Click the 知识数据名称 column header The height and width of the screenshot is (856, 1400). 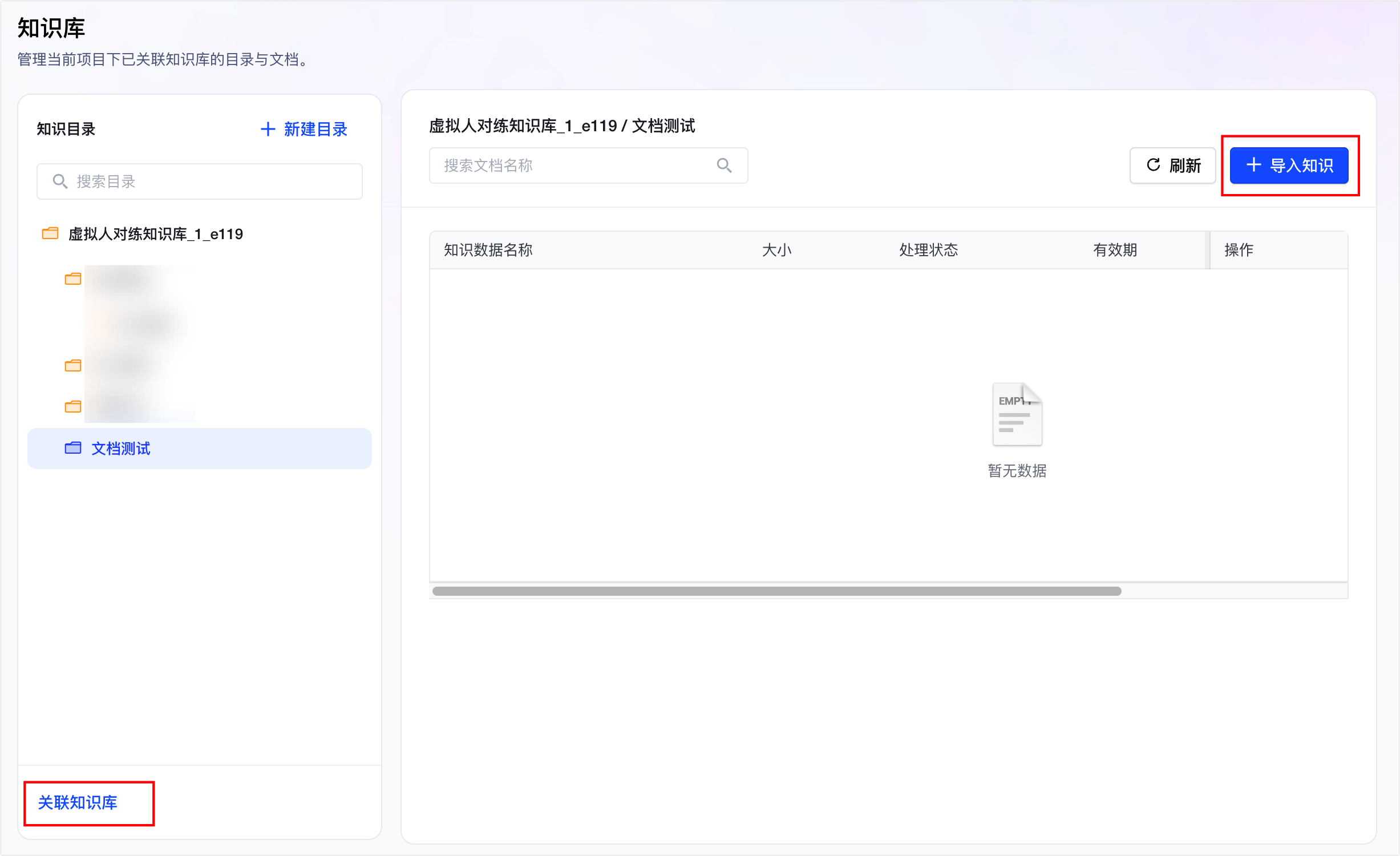click(x=488, y=250)
